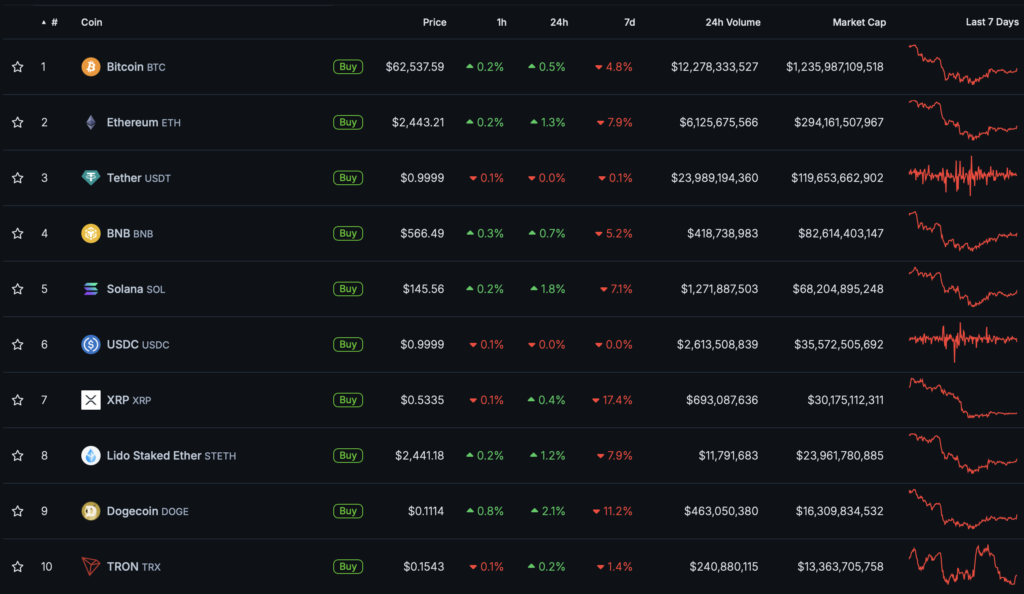Click the XRP logo icon
Viewport: 1024px width, 594px height.
(x=91, y=400)
